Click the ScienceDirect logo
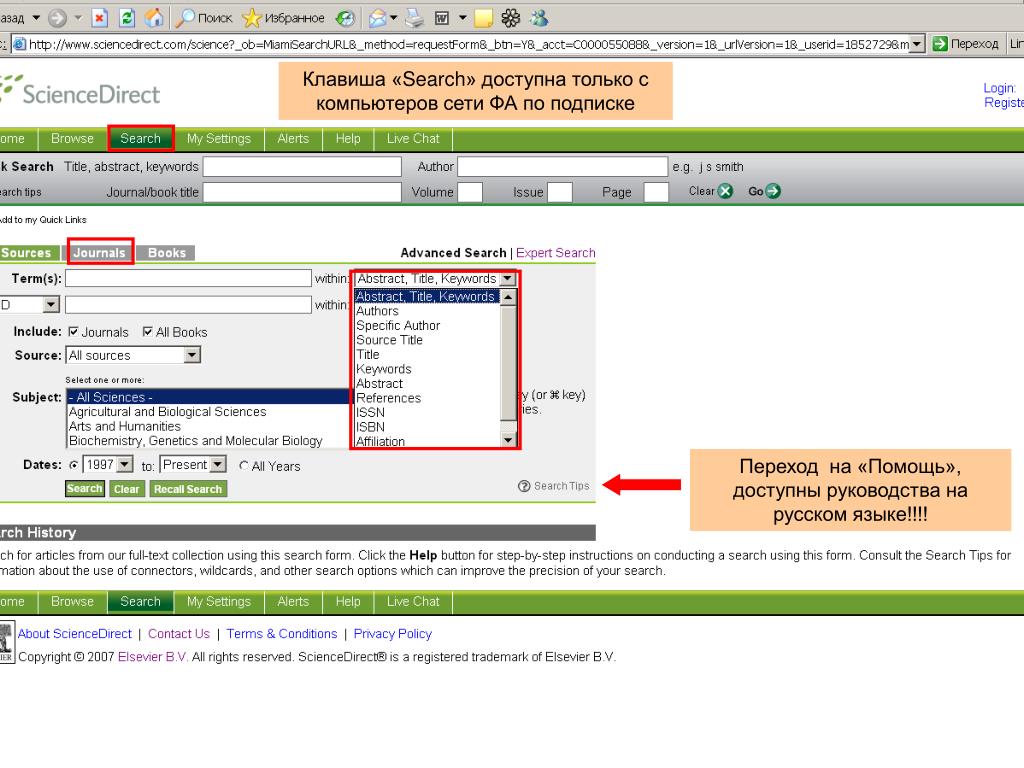The width and height of the screenshot is (1024, 768). point(80,92)
